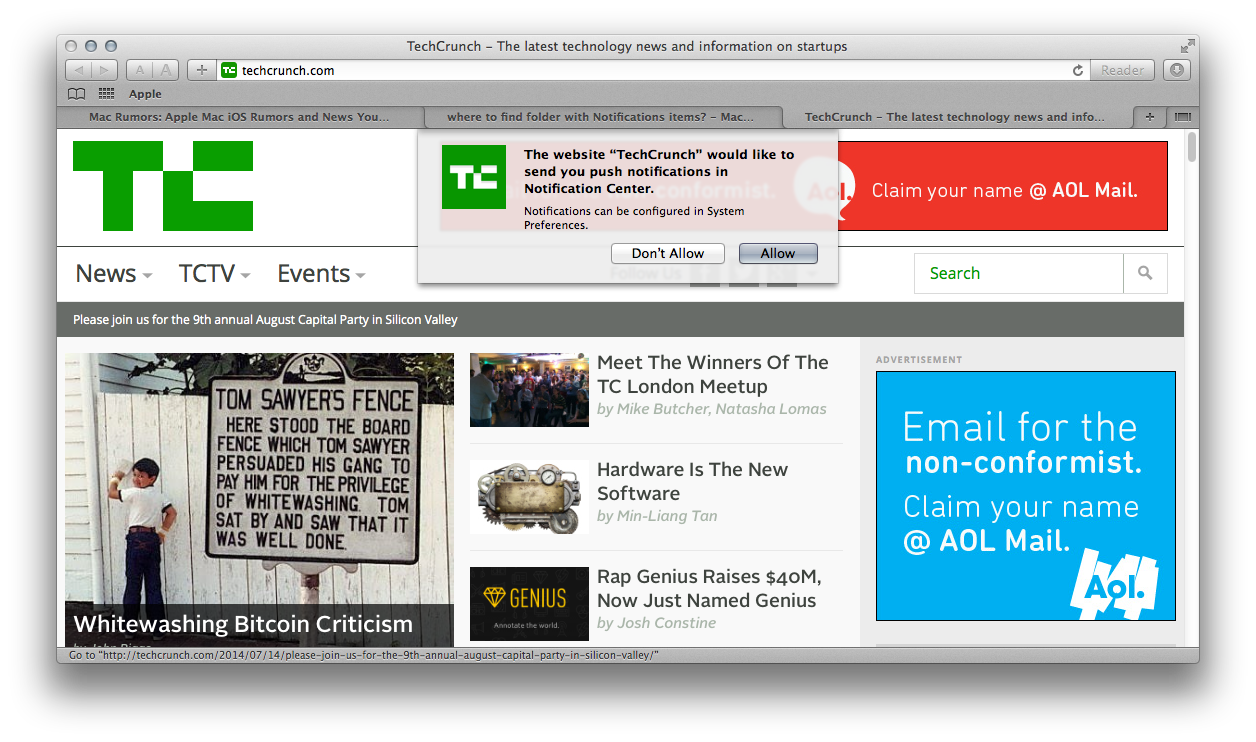1256x742 pixels.
Task: Open the Apple bookmark in bookmarks bar
Action: [145, 94]
